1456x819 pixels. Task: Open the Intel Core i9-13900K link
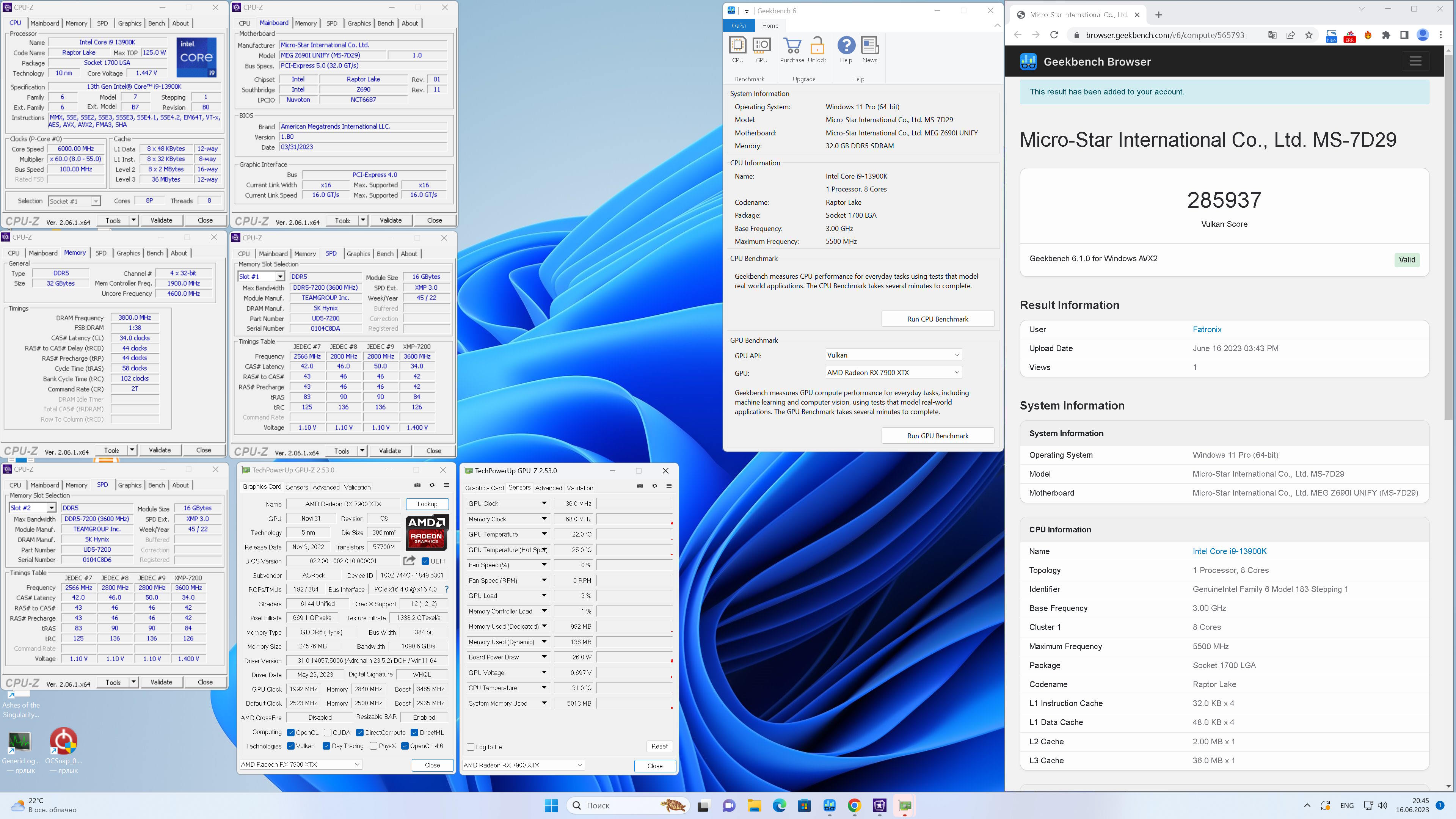[1229, 551]
